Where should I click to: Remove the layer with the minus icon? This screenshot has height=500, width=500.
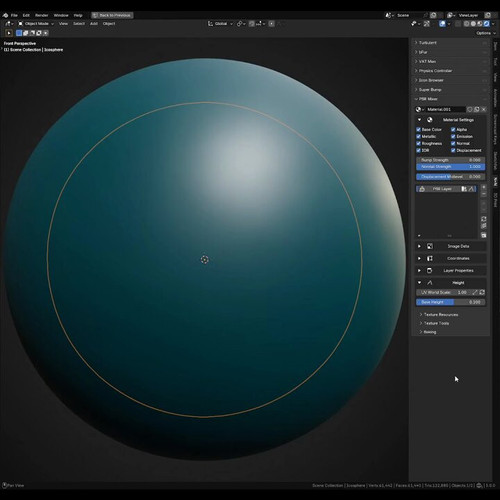tap(484, 194)
